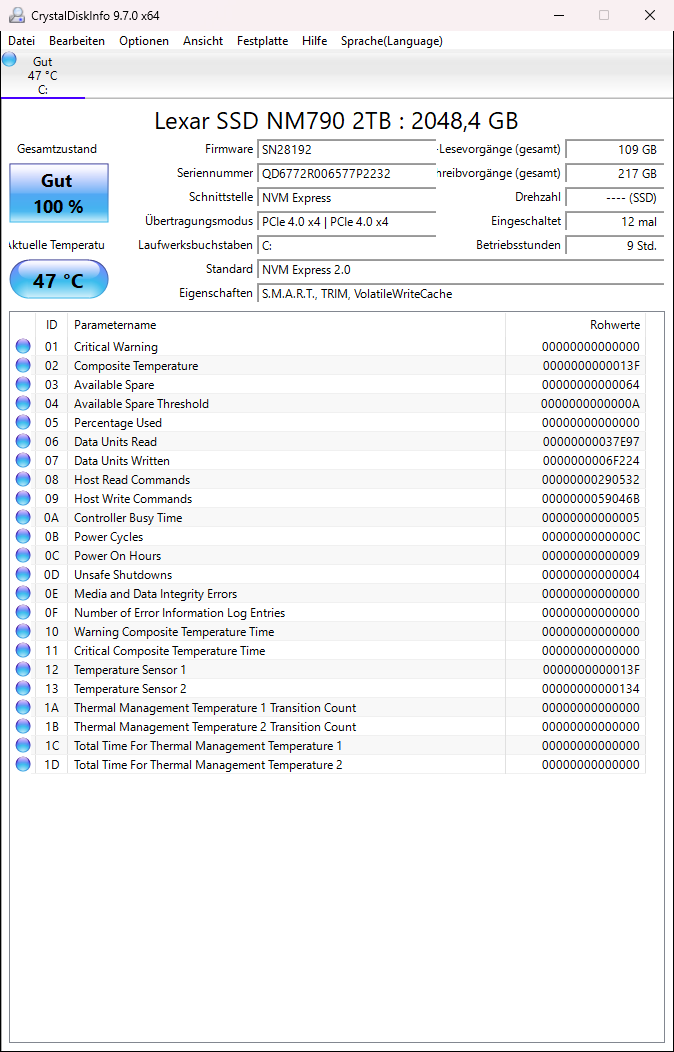674x1052 pixels.
Task: Click the status orb for Percentage Used
Action: 23,423
